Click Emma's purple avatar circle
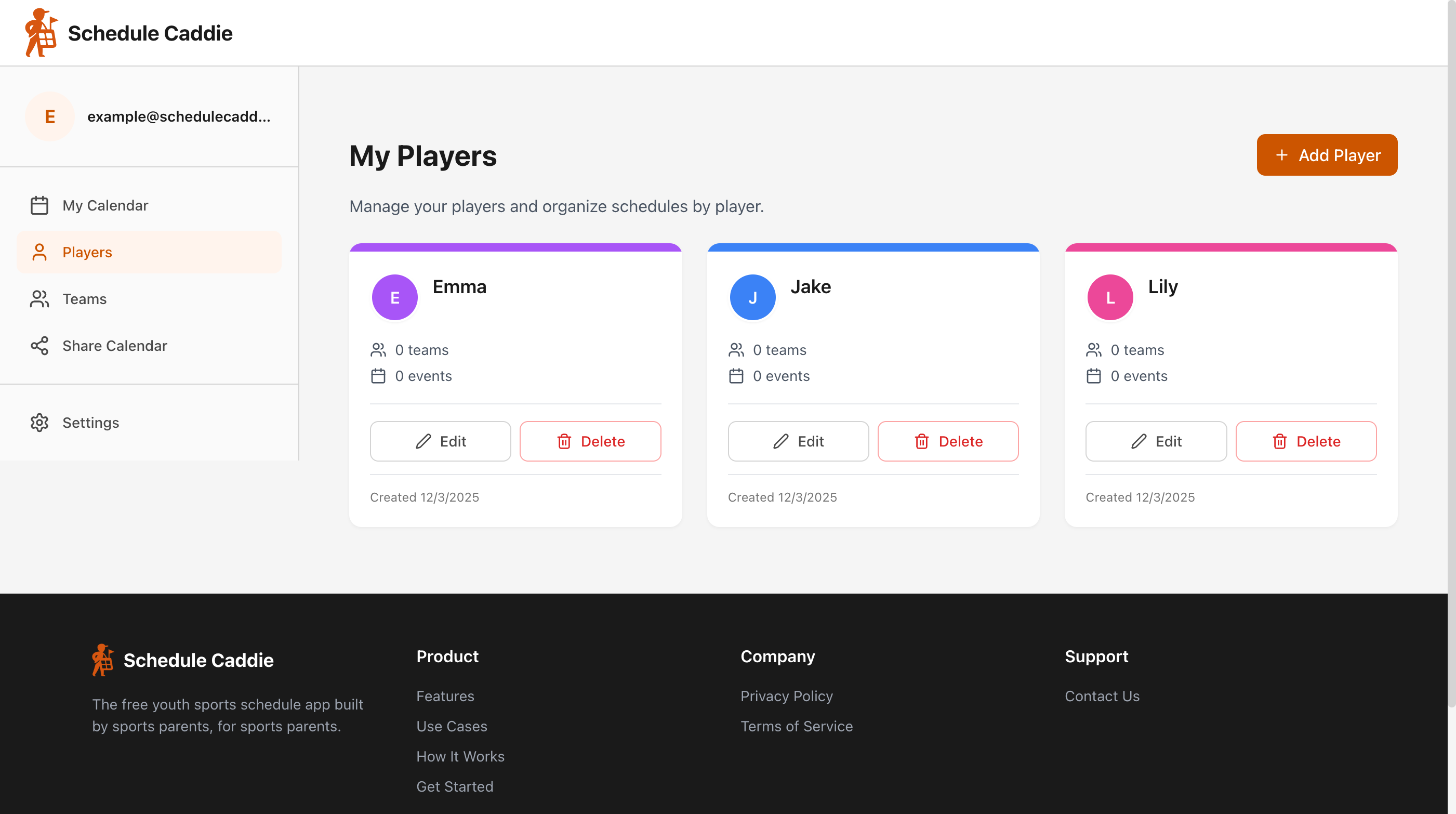The height and width of the screenshot is (814, 1456). [394, 297]
